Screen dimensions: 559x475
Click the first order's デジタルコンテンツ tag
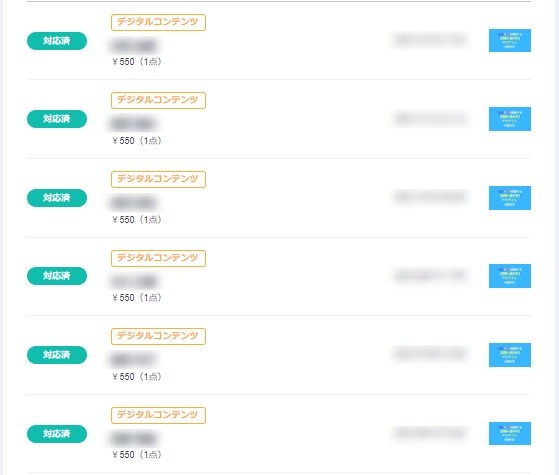tap(158, 22)
